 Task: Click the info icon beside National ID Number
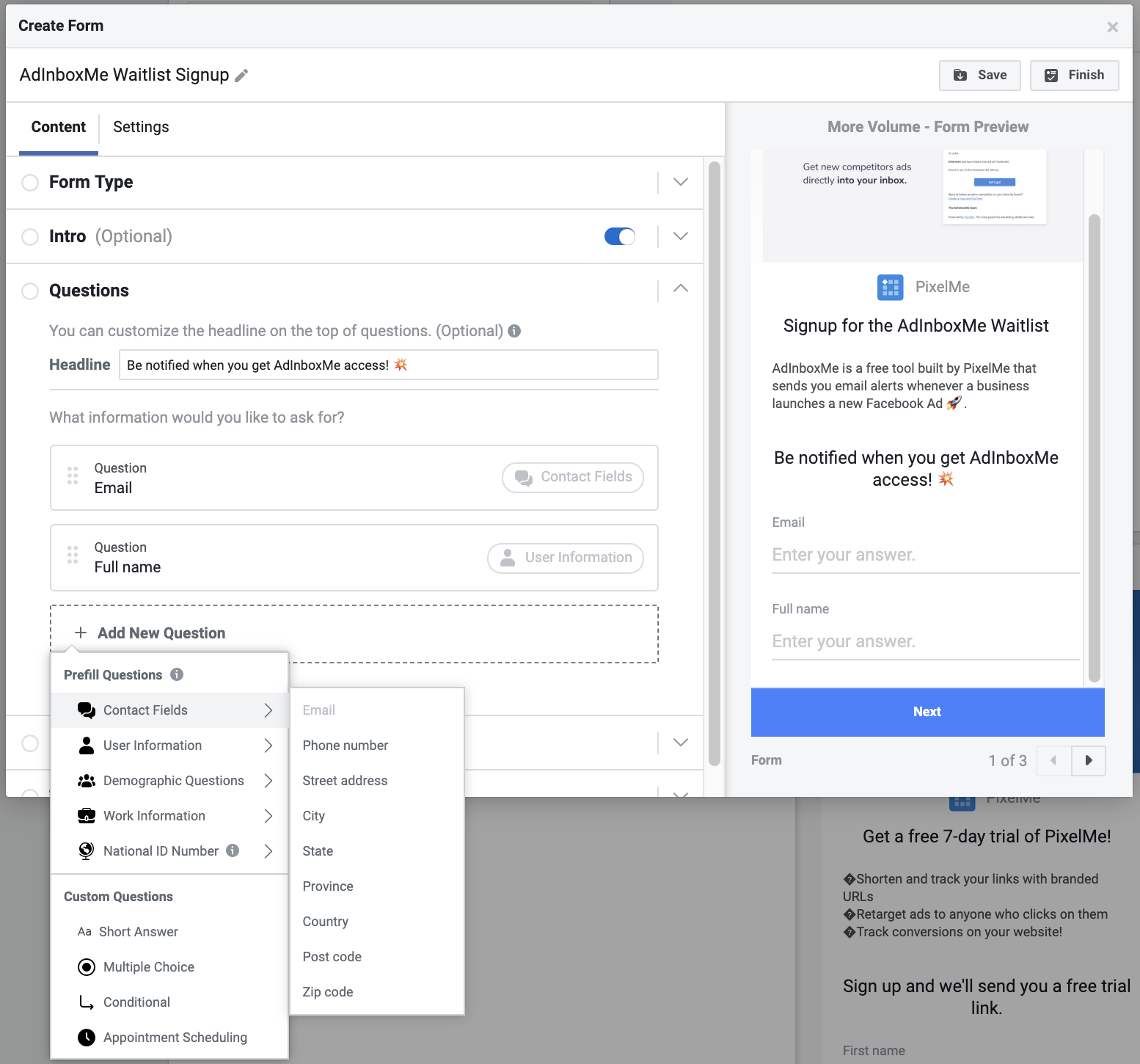coord(233,850)
